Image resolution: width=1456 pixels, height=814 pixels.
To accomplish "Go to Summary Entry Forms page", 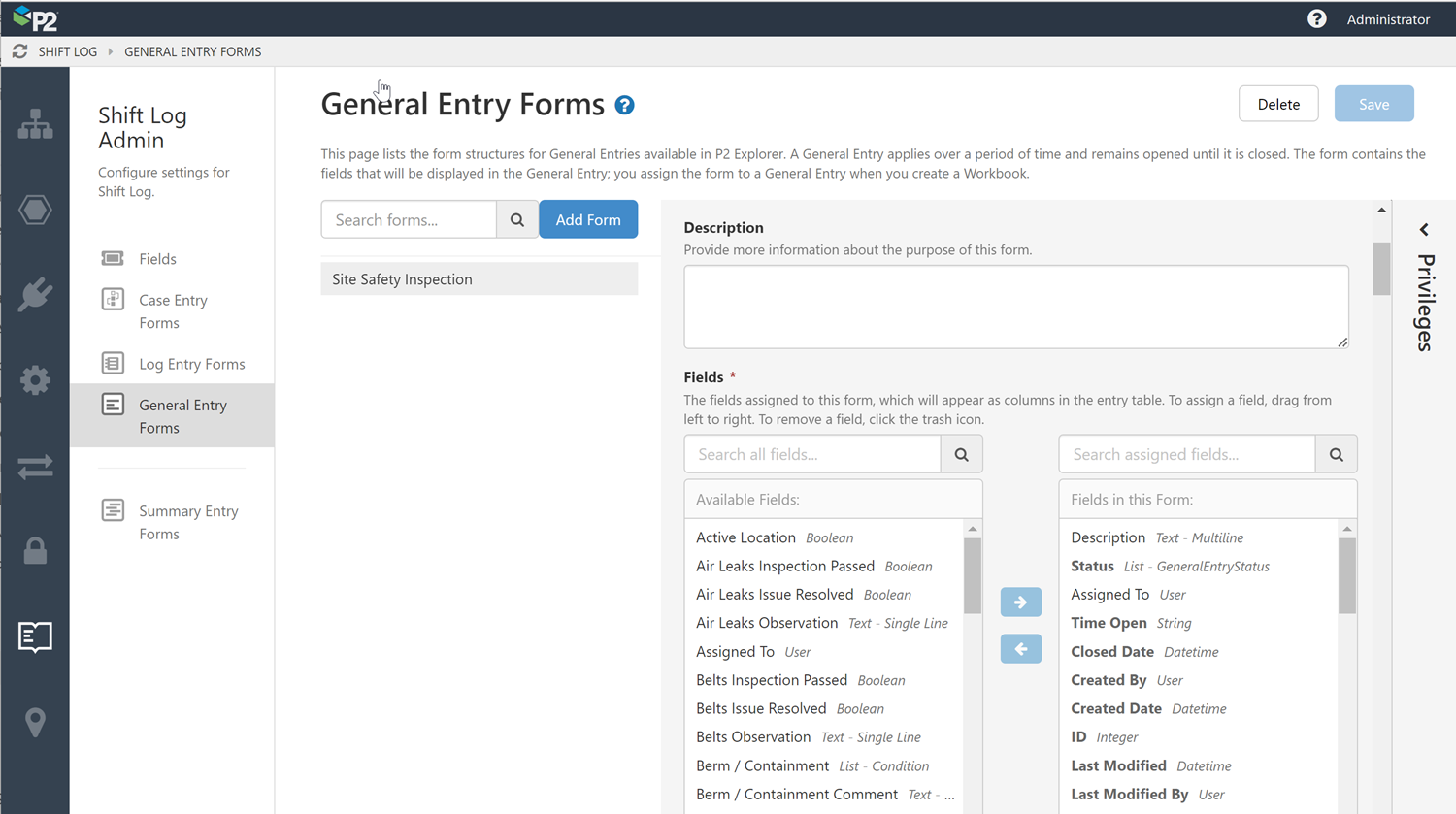I will click(188, 522).
